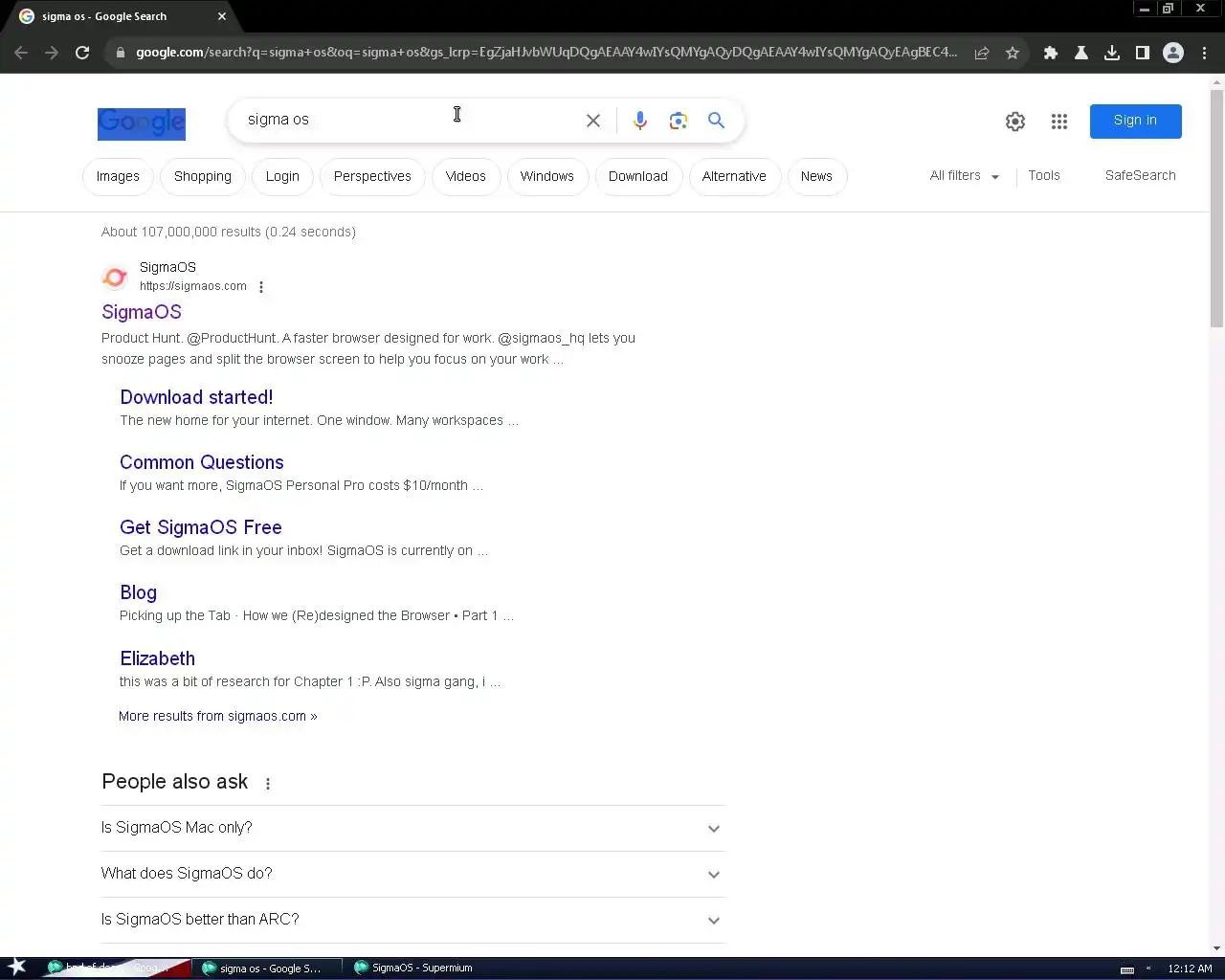This screenshot has height=980, width=1225.
Task: Open the Common Questions sitelink
Action: [x=202, y=462]
